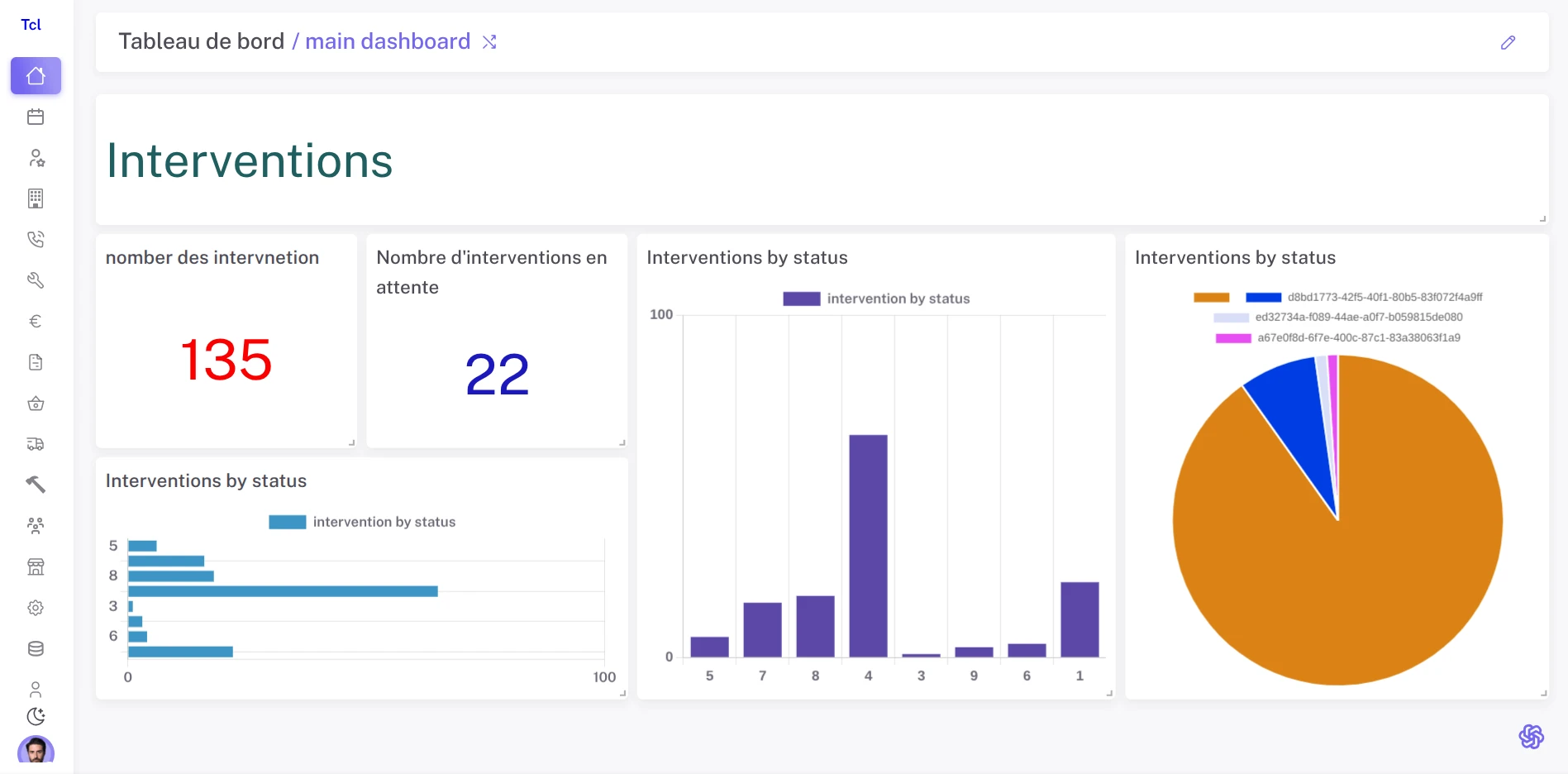Open the hammer tool sidebar icon
This screenshot has width=1568, height=774.
pos(36,485)
